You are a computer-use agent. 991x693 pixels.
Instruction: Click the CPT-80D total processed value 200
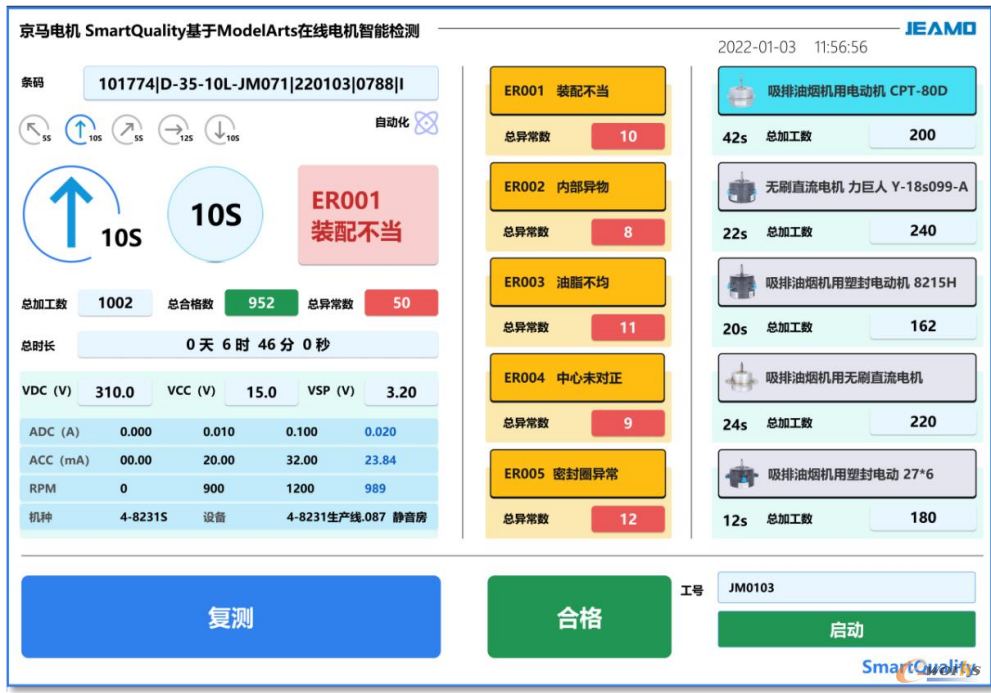pos(923,135)
